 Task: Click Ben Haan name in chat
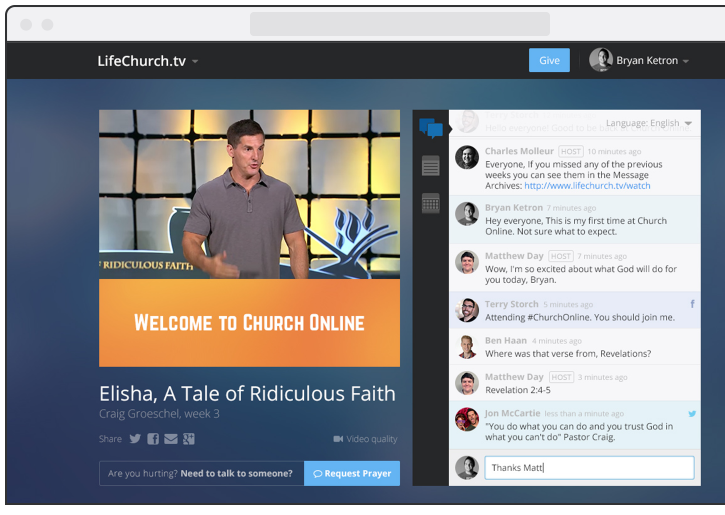point(506,341)
